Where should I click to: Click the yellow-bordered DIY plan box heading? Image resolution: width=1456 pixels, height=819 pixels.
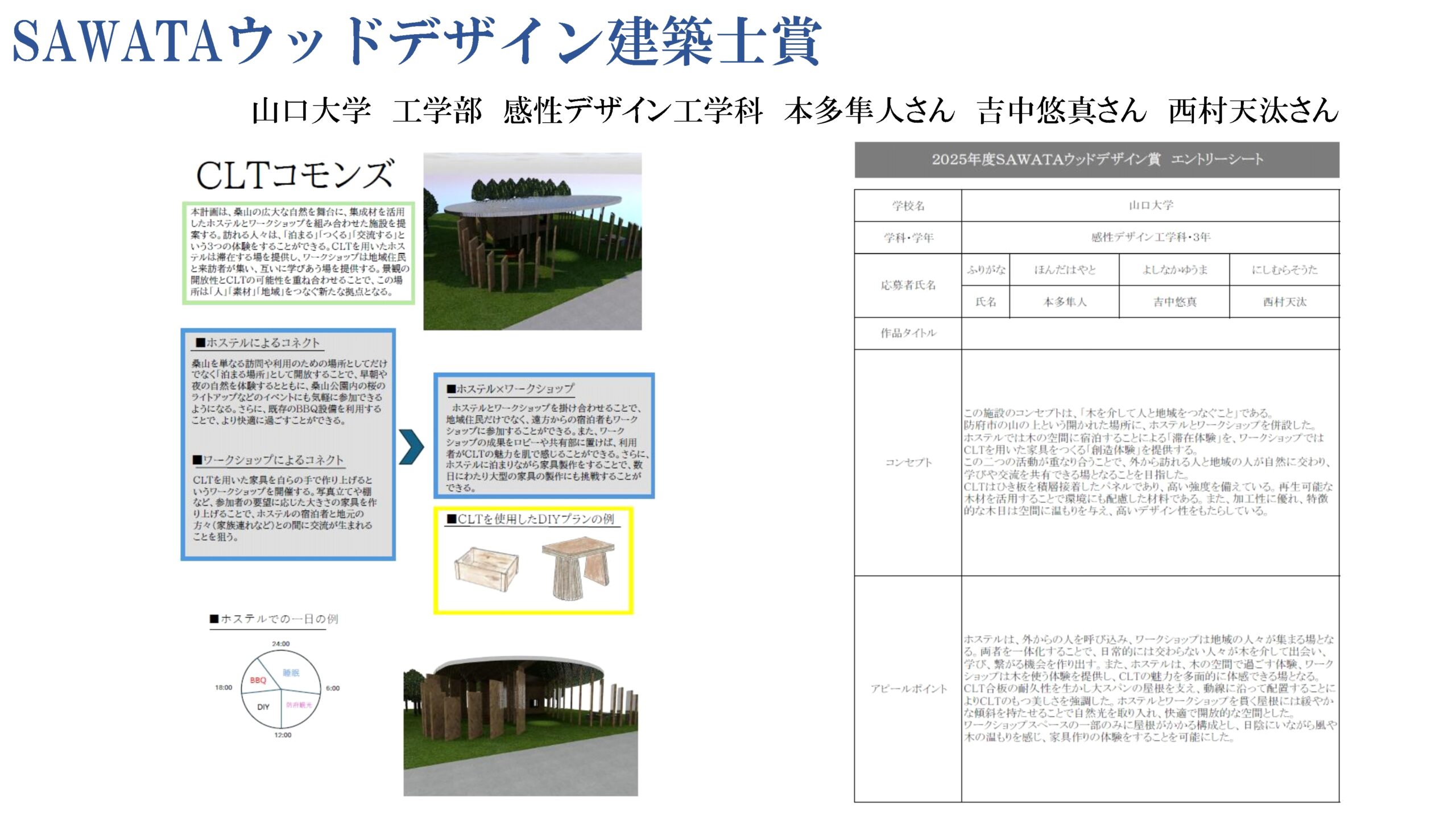[531, 519]
